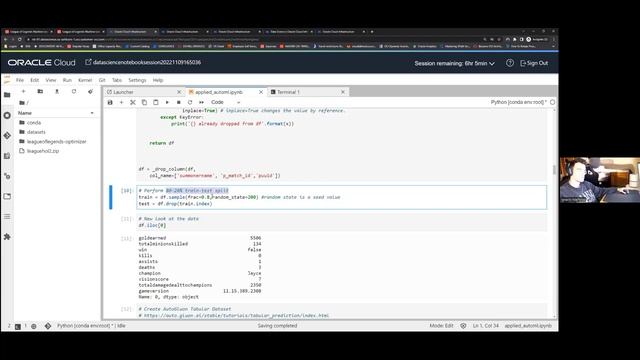Click the terminal count icon in status bar
This screenshot has height=360, width=640.
click(x=18, y=326)
